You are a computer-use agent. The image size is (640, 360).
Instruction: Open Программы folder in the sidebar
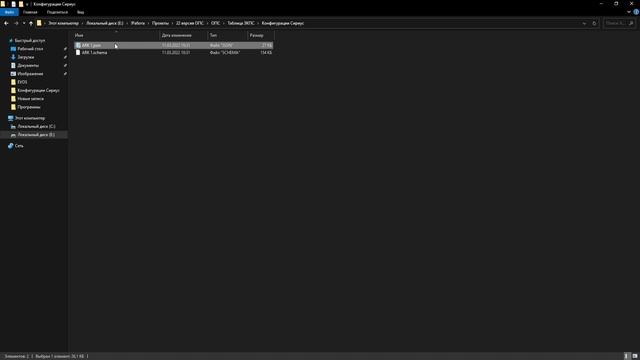click(29, 107)
